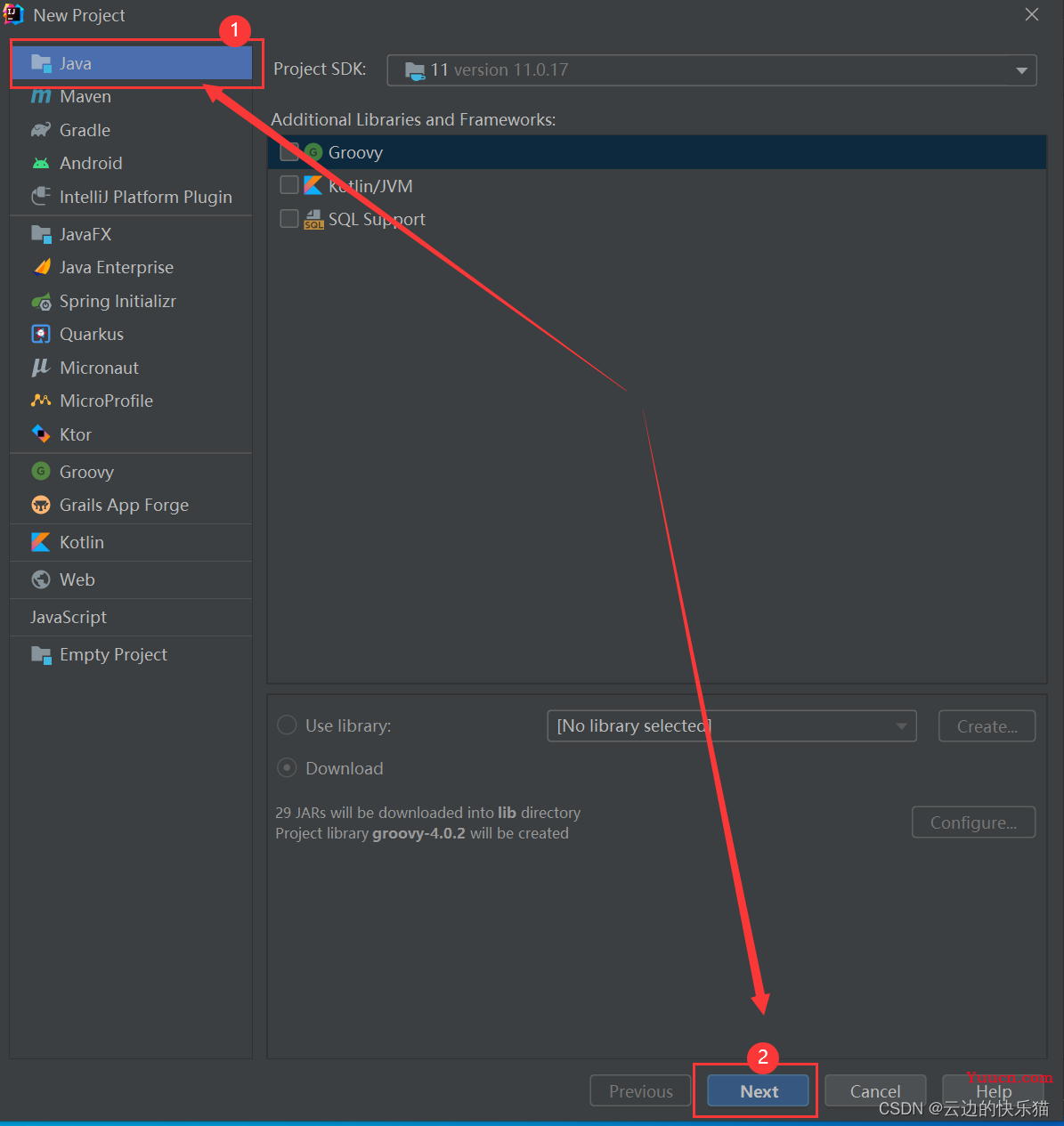1064x1126 pixels.
Task: Click the Kotlin/JVM logo in the frameworks list
Action: click(313, 185)
